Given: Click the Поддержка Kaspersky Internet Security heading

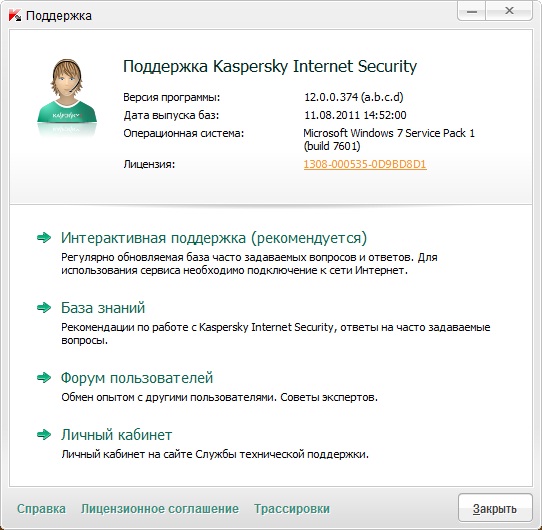Looking at the screenshot, I should coord(270,66).
